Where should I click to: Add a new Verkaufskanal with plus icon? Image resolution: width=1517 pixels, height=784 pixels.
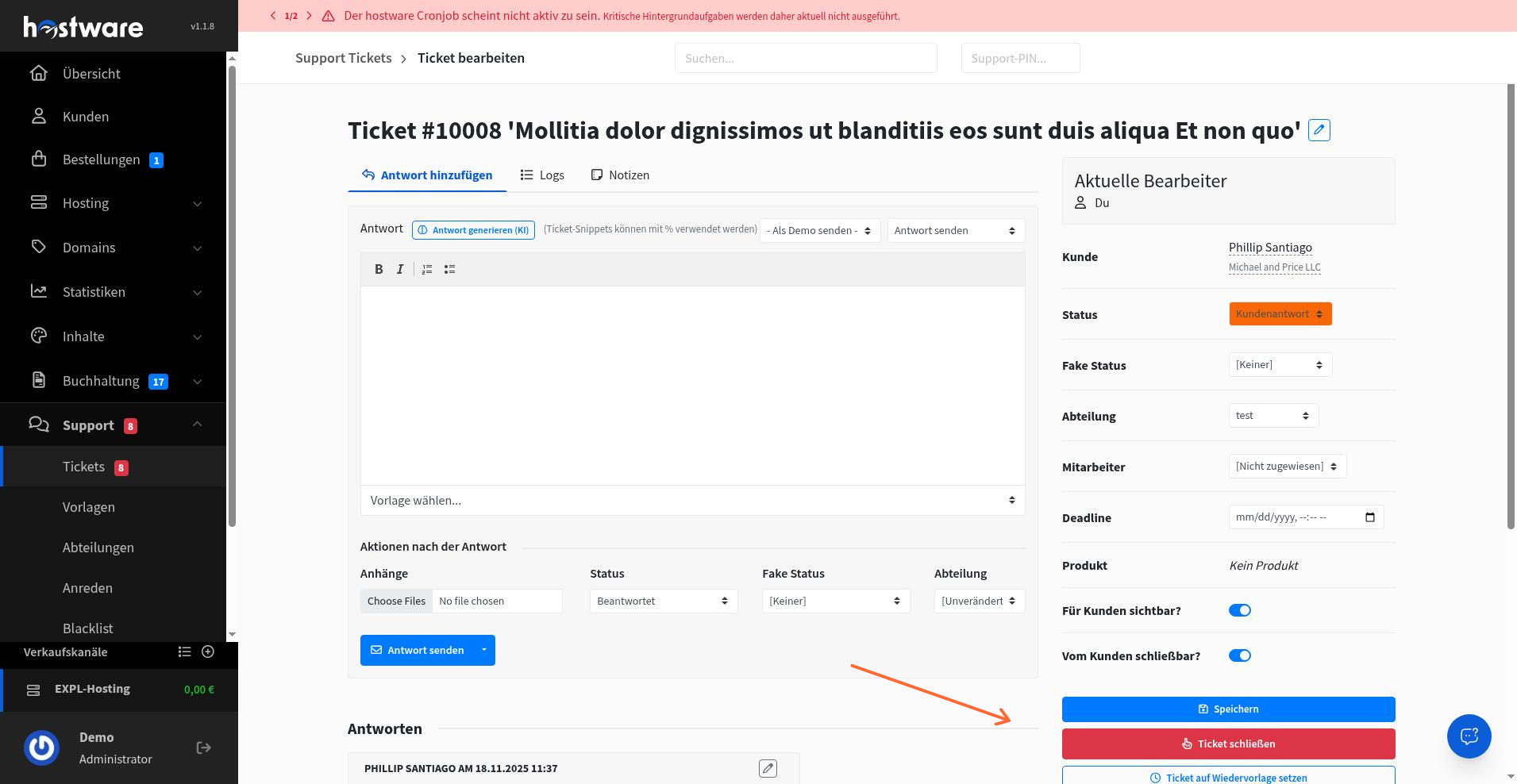(208, 651)
